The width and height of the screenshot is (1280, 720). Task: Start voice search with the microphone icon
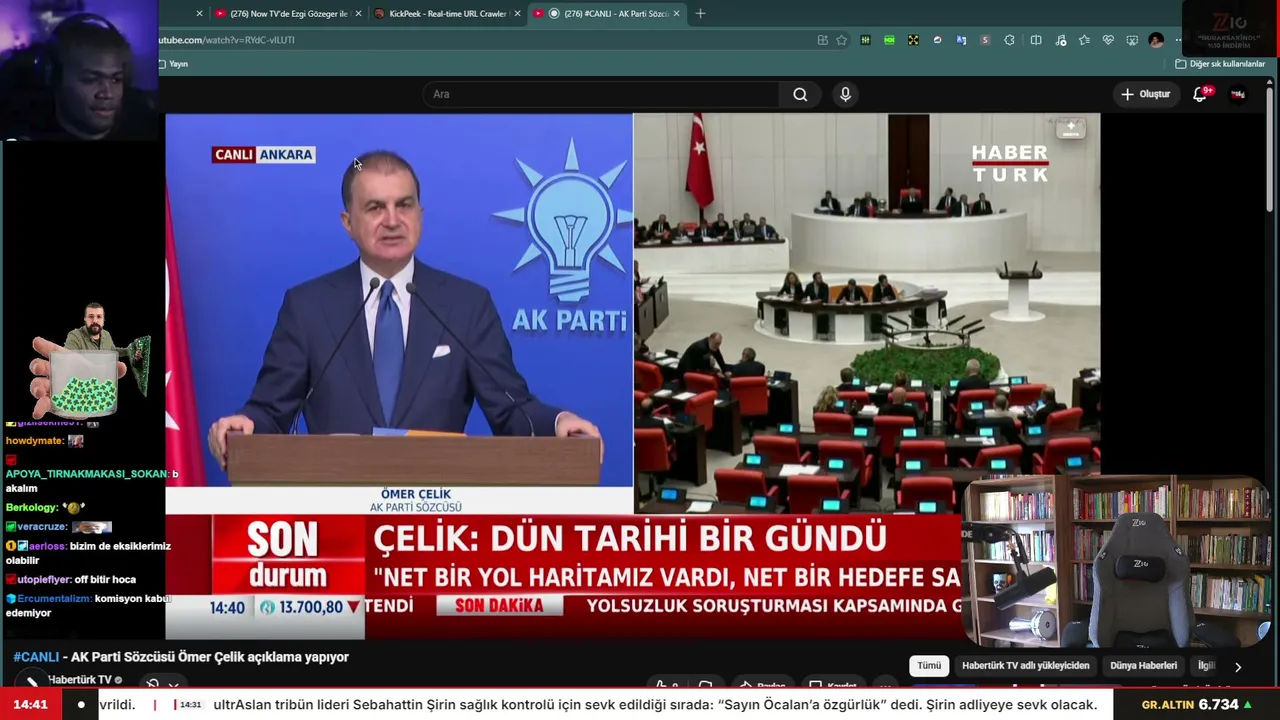(845, 94)
